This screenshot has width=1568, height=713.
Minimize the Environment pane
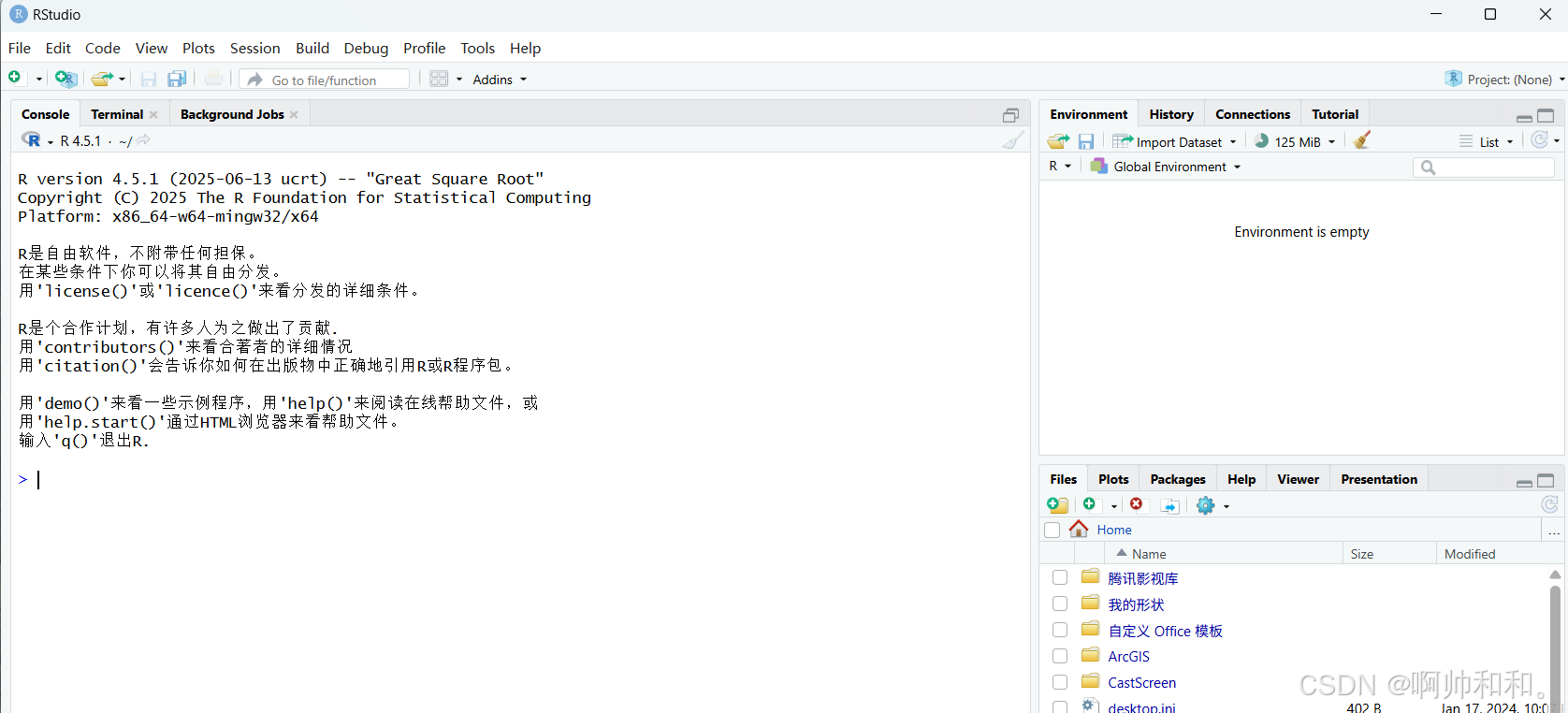point(1524,117)
